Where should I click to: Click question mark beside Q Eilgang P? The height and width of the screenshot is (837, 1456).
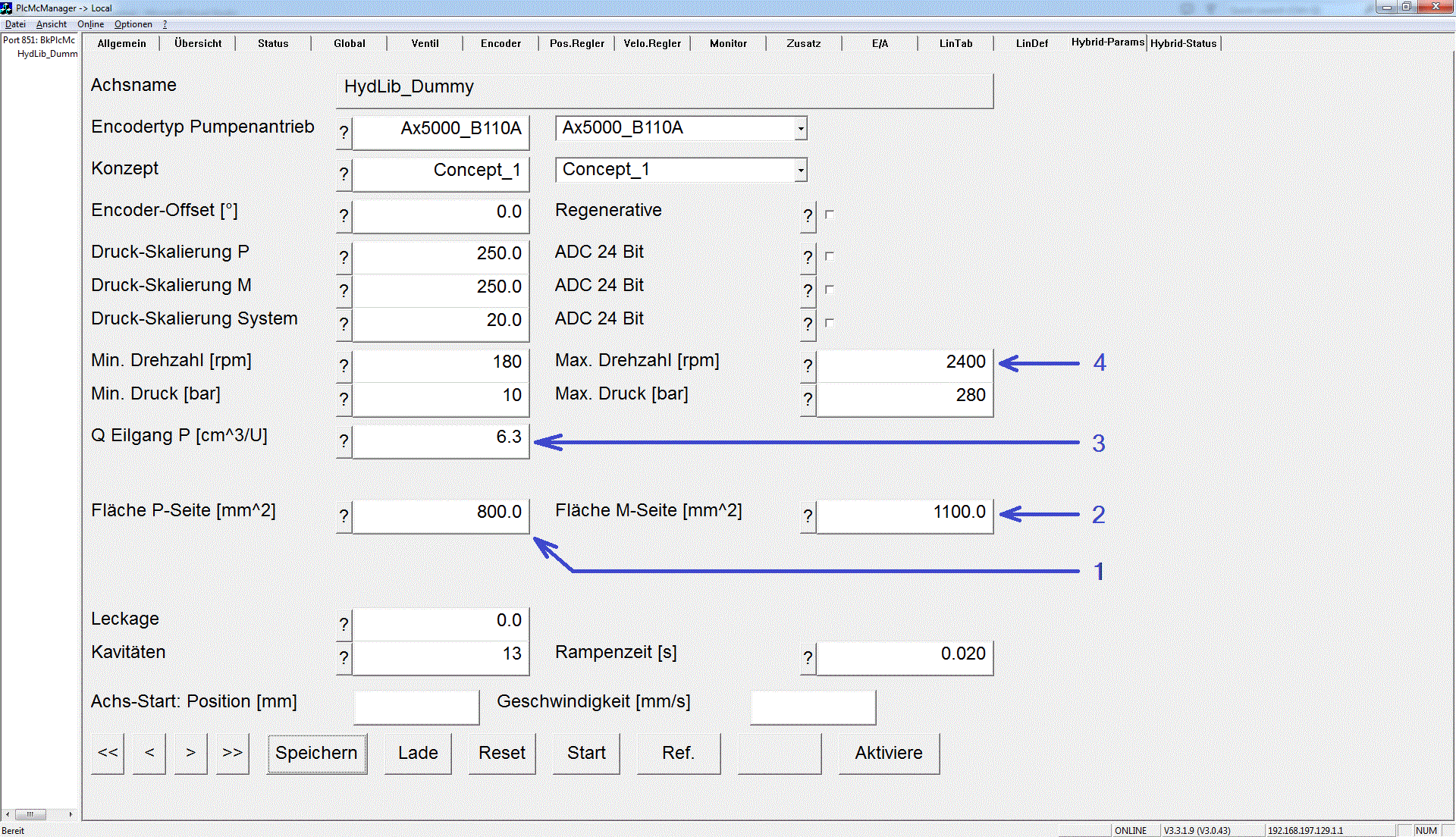344,440
